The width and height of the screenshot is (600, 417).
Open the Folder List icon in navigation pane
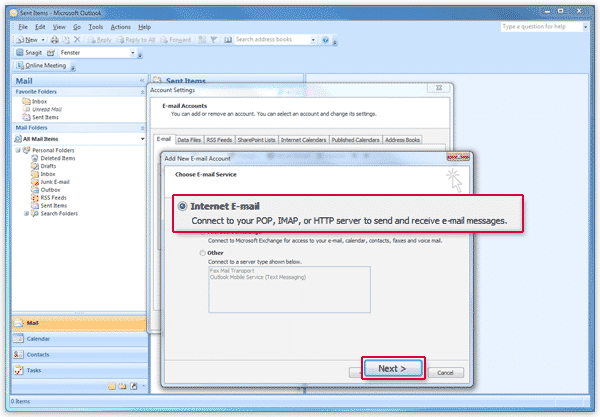(x=122, y=386)
